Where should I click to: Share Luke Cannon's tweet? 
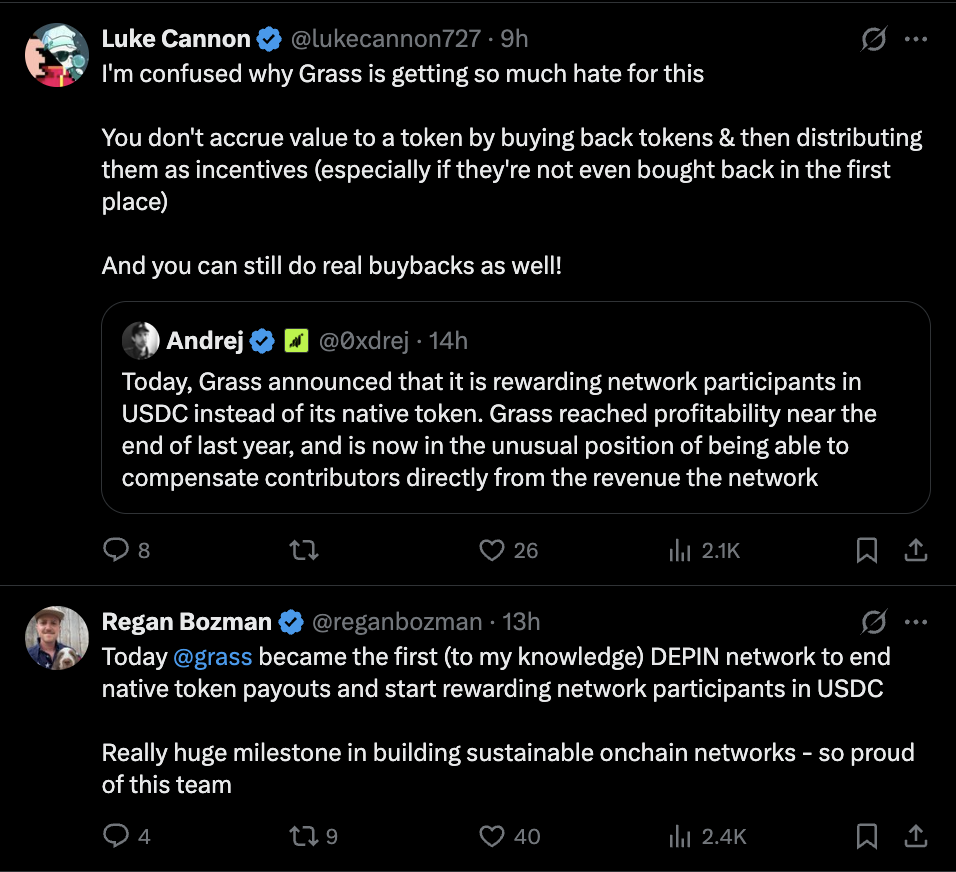916,550
